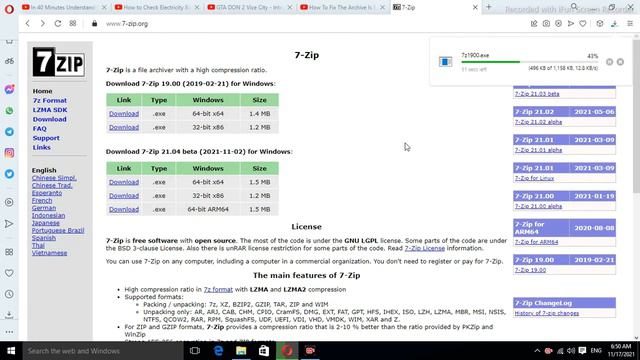The width and height of the screenshot is (640, 360).
Task: Download 7-Zip 19.00 64-bit x64
Action: 124,113
